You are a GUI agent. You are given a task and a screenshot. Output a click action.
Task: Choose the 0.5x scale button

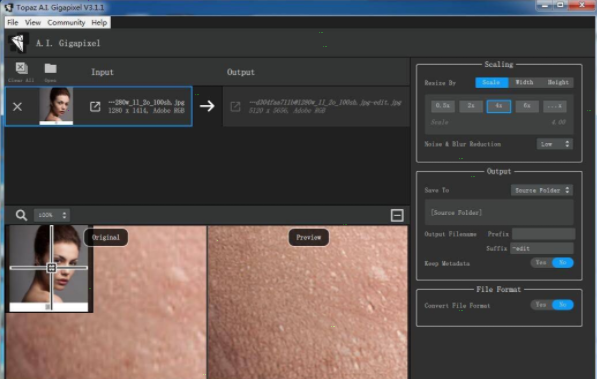pos(443,106)
